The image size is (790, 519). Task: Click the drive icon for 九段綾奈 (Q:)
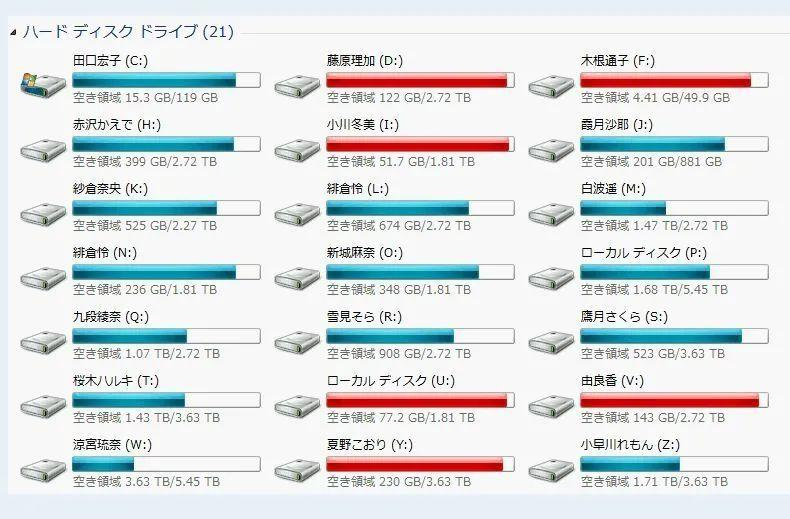(x=42, y=339)
